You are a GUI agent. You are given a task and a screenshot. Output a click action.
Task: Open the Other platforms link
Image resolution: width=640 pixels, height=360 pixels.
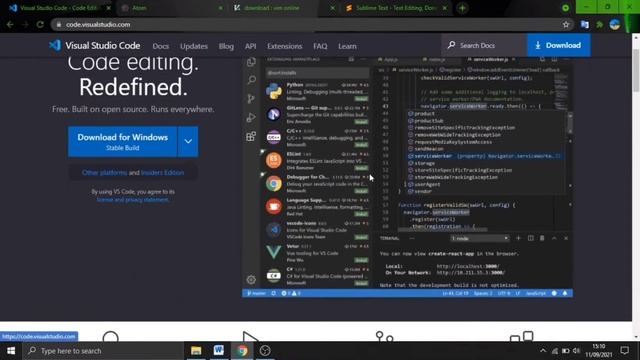tap(104, 173)
